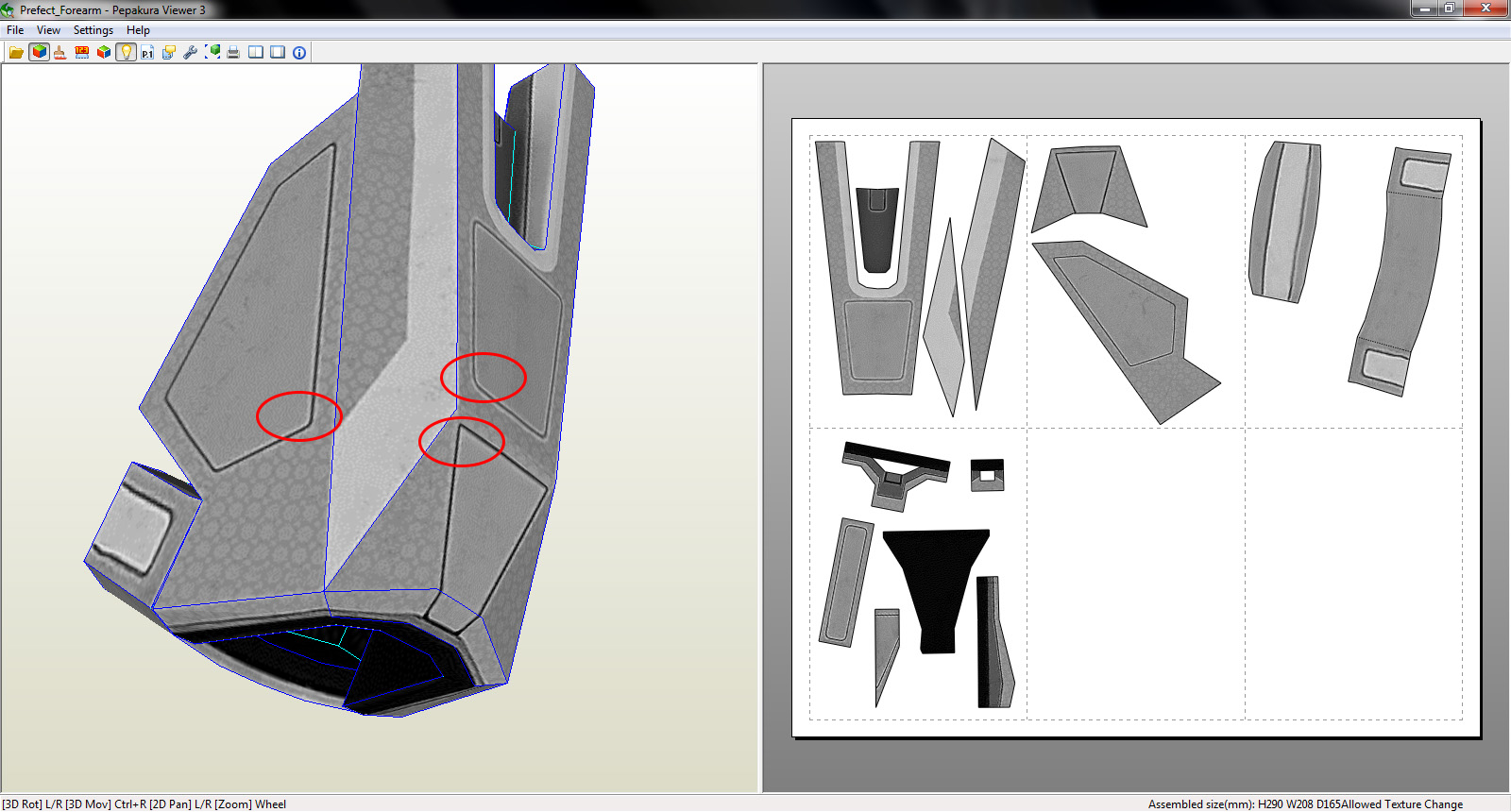Click the second colored cube toolbar icon

point(104,53)
